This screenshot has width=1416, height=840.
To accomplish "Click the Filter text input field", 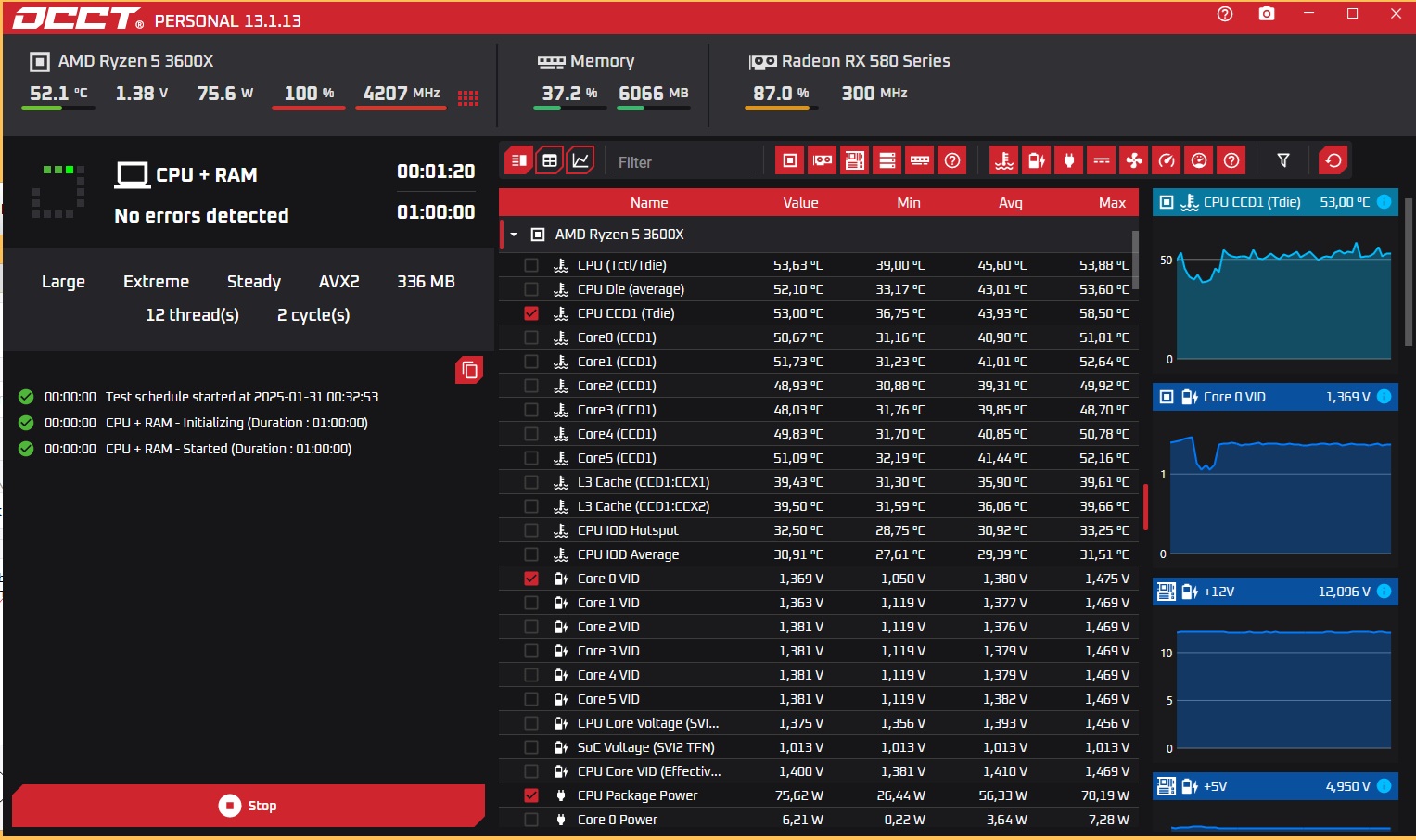I will click(x=684, y=162).
